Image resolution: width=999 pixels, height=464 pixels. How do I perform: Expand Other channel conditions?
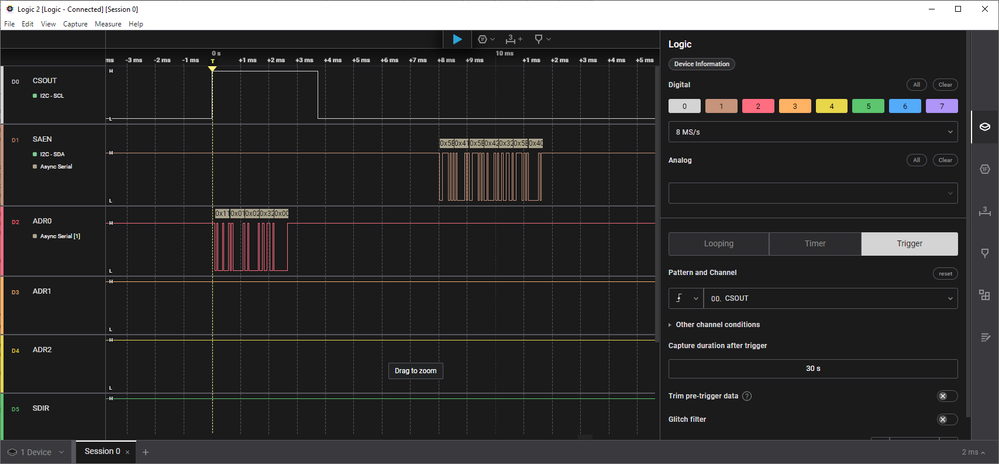click(714, 324)
